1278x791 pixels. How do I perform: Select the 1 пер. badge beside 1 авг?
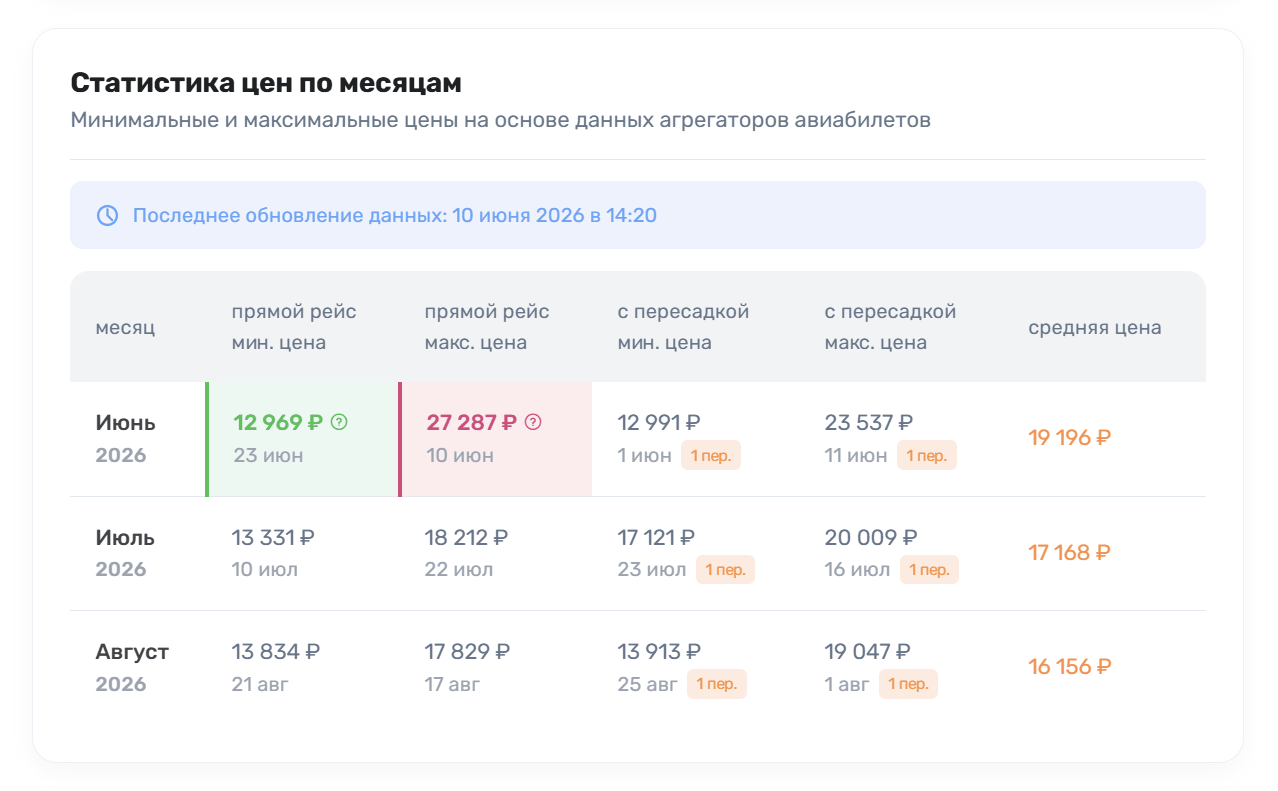pyautogui.click(x=908, y=684)
